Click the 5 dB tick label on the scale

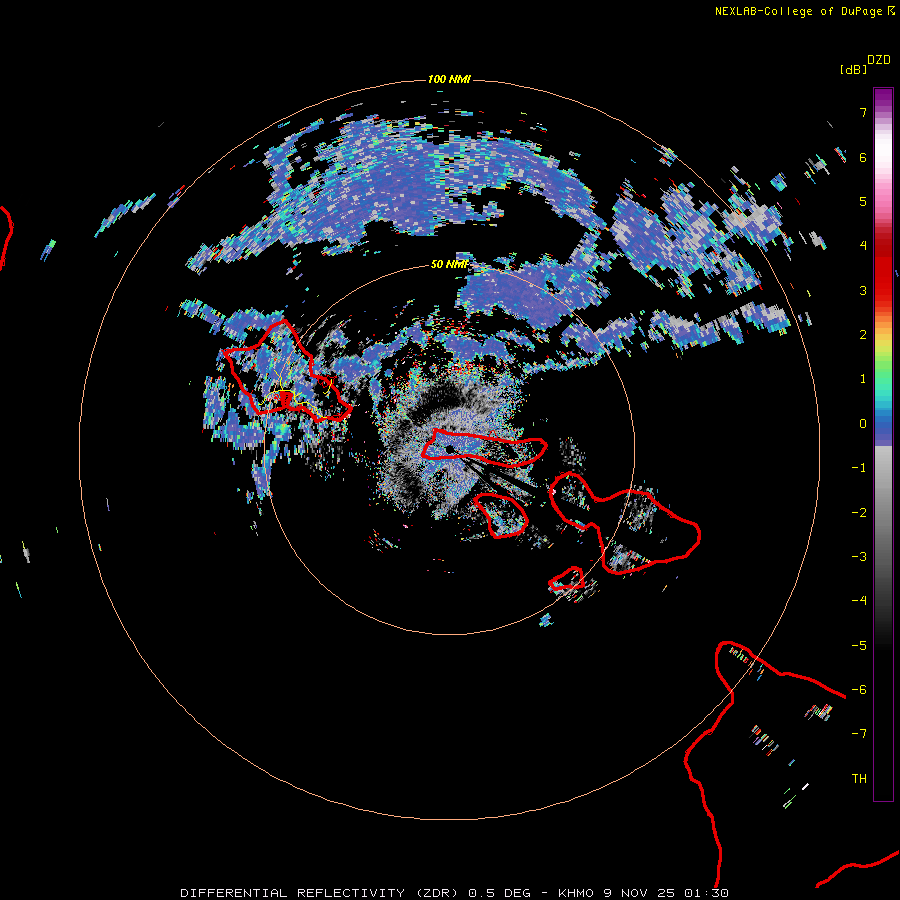click(863, 201)
